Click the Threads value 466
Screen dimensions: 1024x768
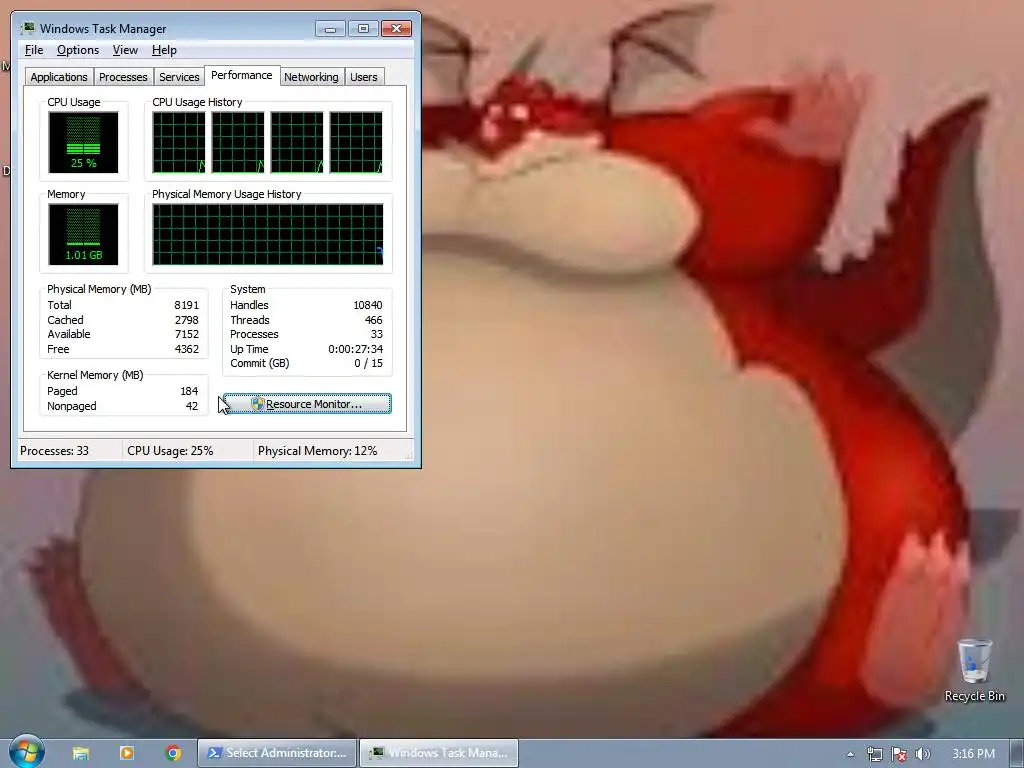pyautogui.click(x=374, y=320)
